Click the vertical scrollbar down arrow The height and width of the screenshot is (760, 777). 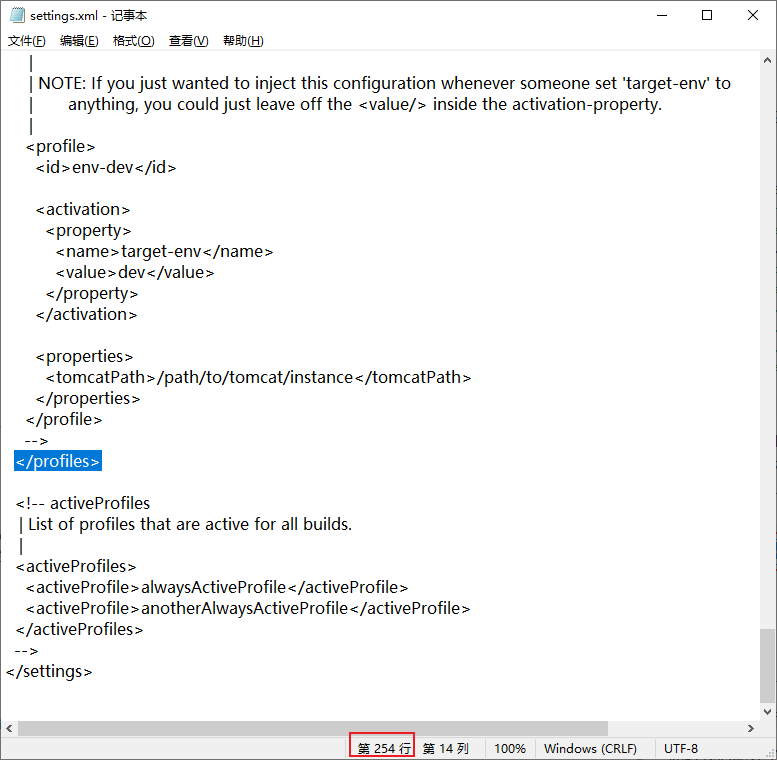(x=767, y=710)
